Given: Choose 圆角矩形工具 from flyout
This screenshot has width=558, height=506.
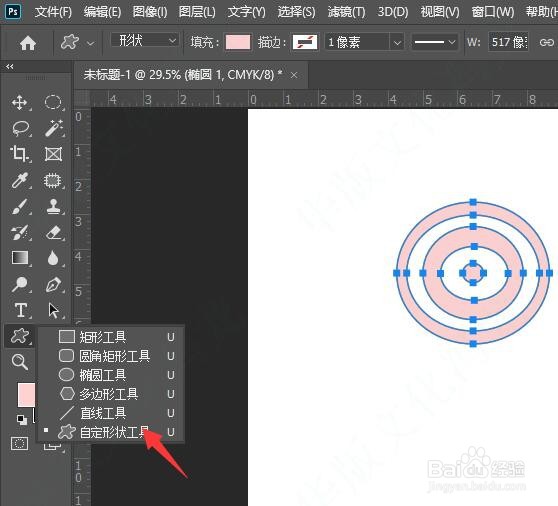Looking at the screenshot, I should point(111,356).
